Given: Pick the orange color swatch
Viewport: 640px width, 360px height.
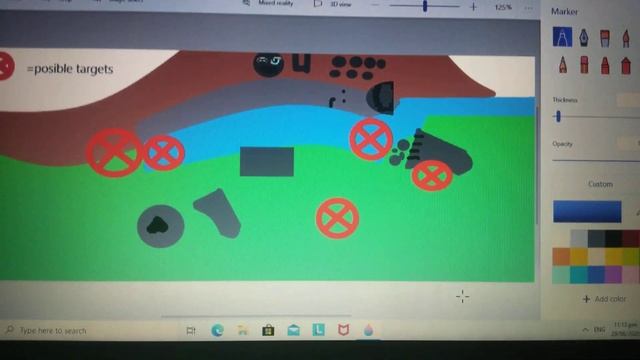Looking at the screenshot, I should point(561,256).
